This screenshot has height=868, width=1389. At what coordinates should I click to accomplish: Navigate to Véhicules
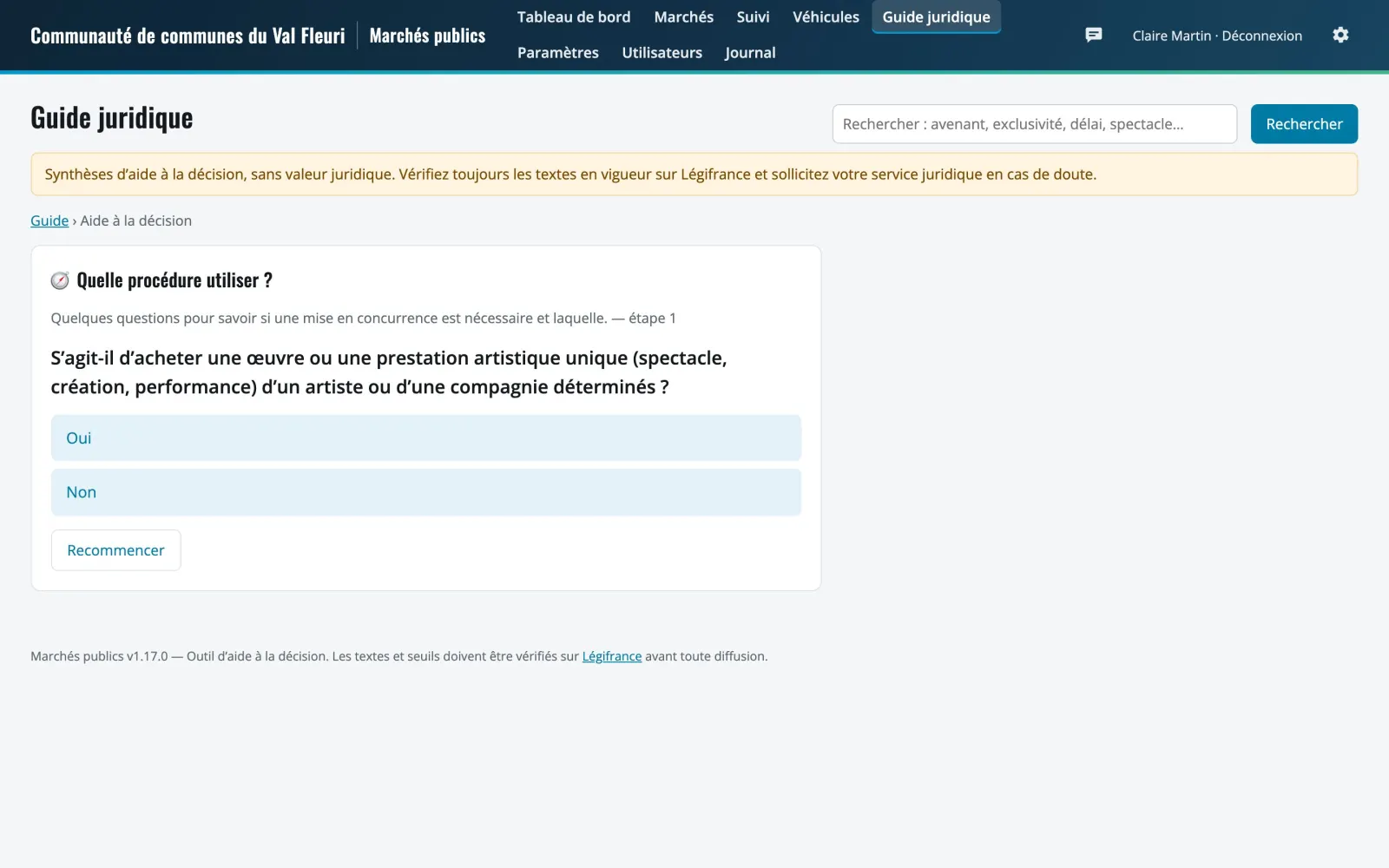(826, 17)
